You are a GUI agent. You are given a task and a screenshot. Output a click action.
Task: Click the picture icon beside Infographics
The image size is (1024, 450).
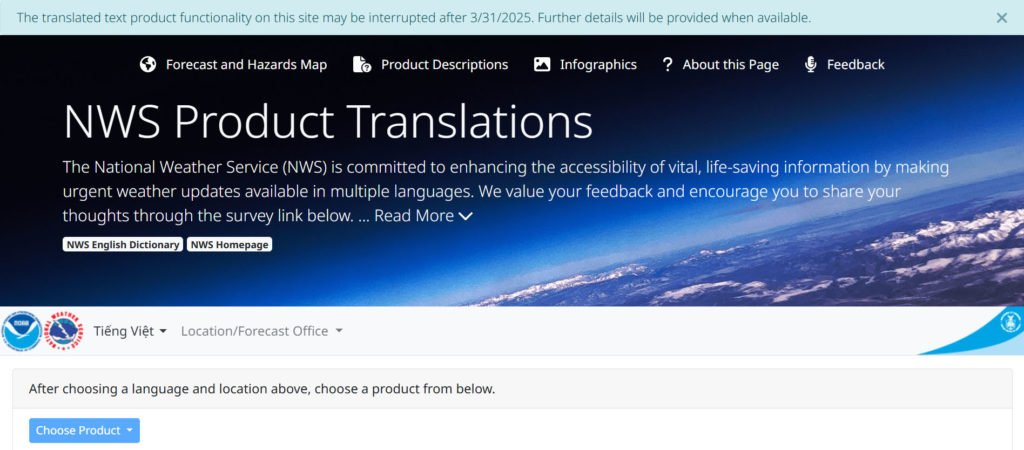tap(542, 64)
